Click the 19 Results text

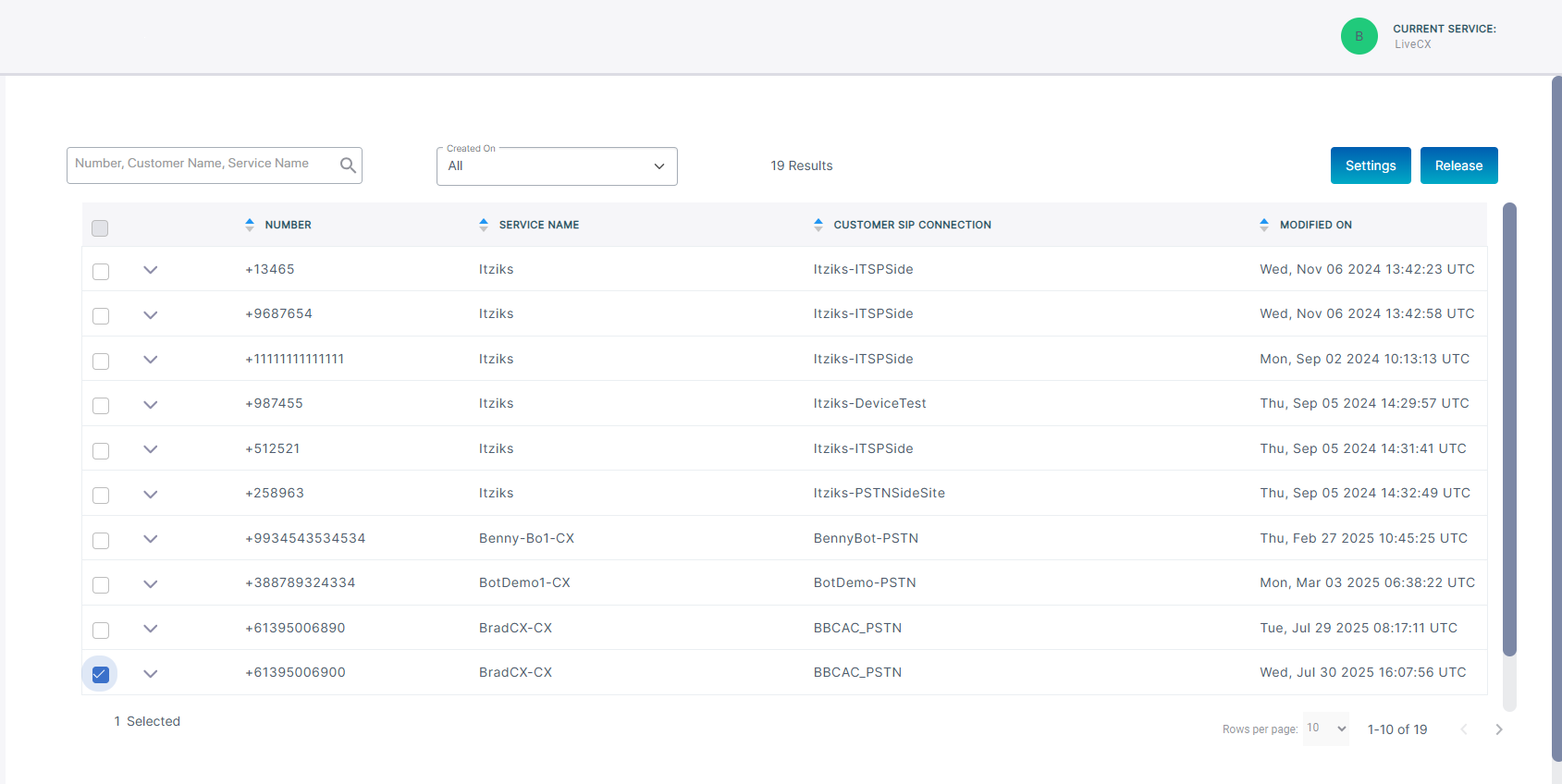(802, 165)
